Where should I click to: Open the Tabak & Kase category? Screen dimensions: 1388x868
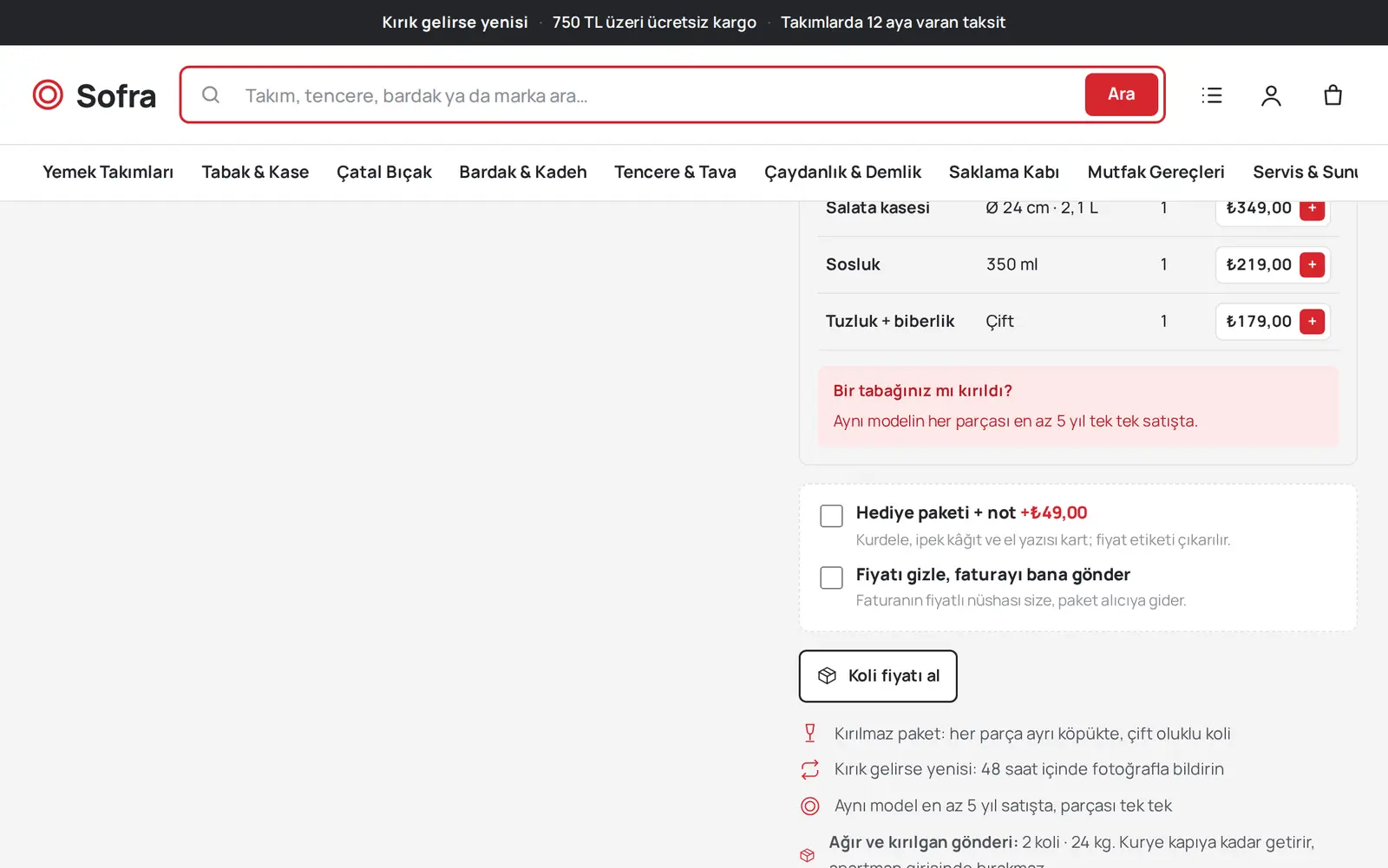pos(255,173)
